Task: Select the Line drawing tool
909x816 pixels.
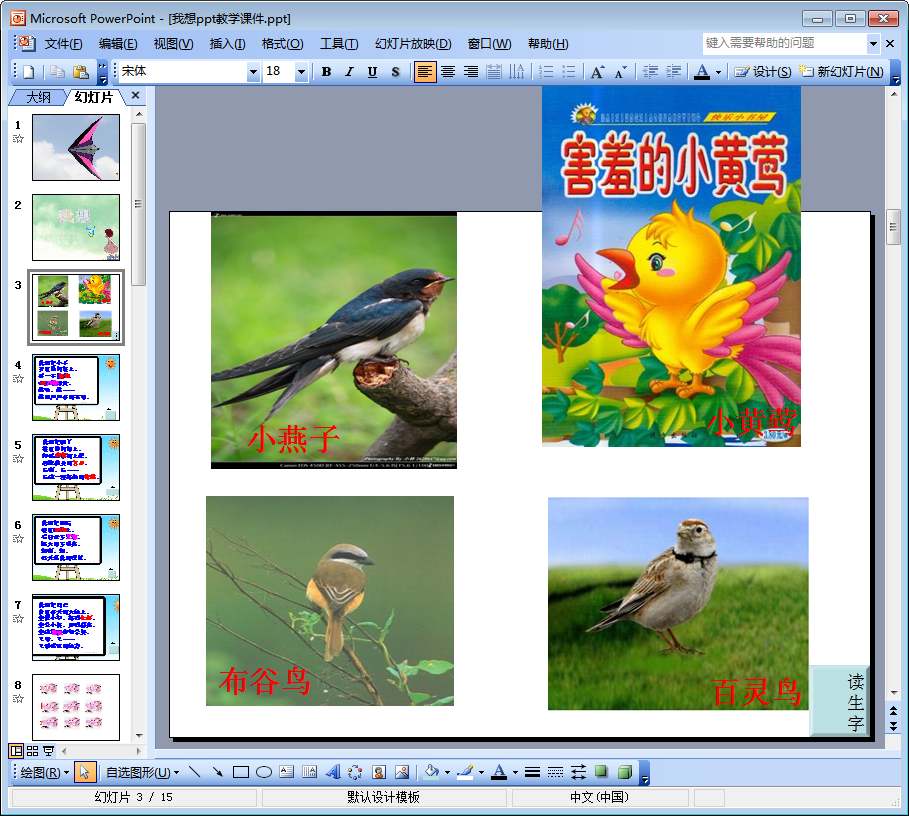Action: [x=195, y=772]
